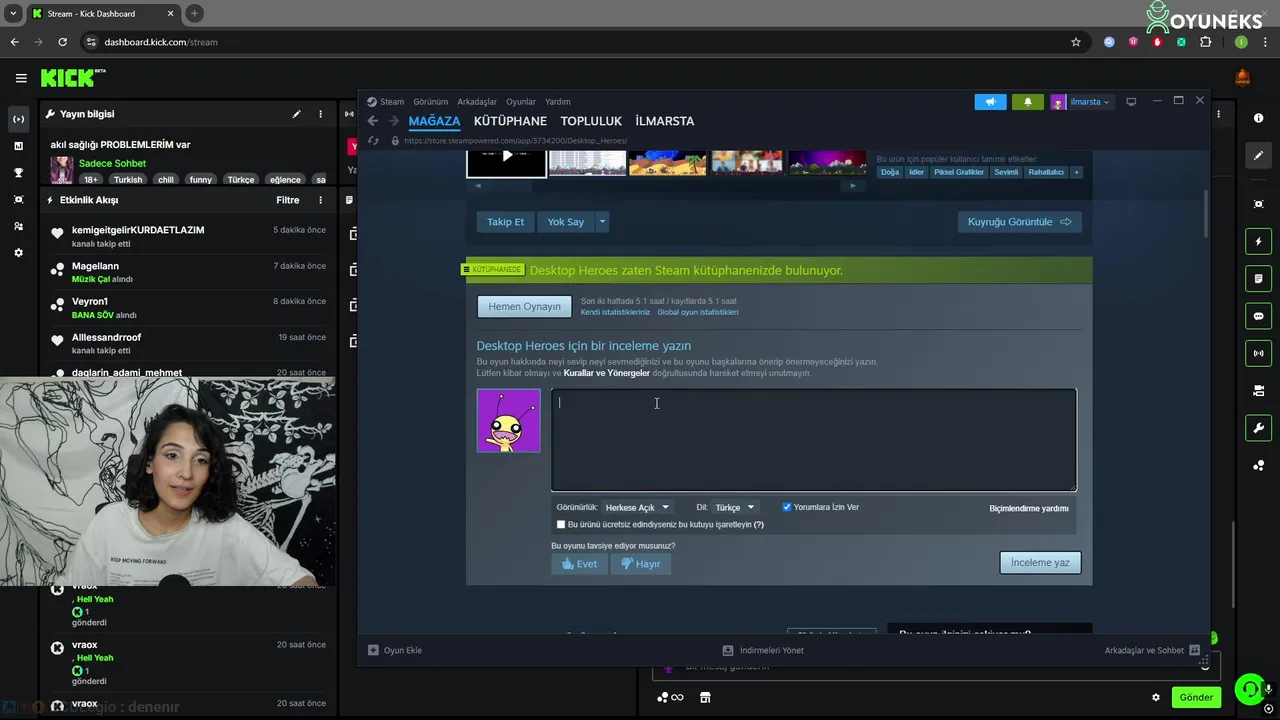Open the Kick hamburger menu
Image resolution: width=1280 pixels, height=720 pixels.
[x=21, y=78]
